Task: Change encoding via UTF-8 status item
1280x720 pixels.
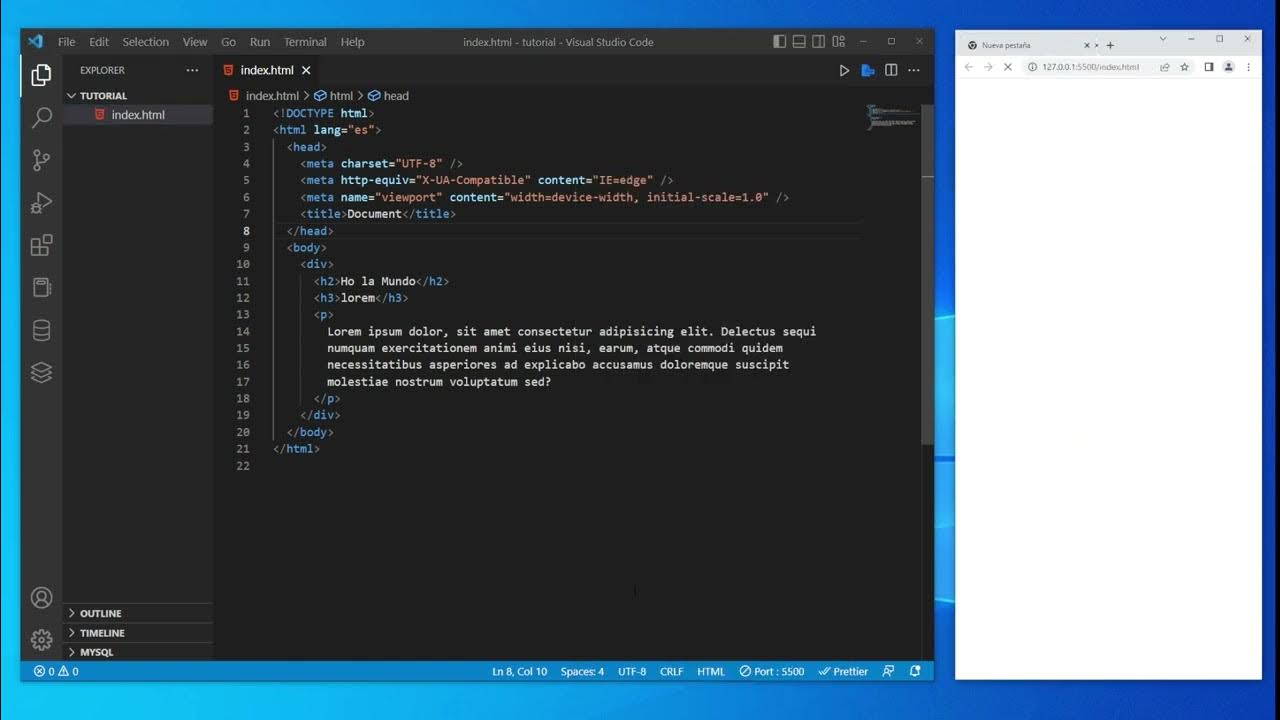Action: [x=632, y=672]
